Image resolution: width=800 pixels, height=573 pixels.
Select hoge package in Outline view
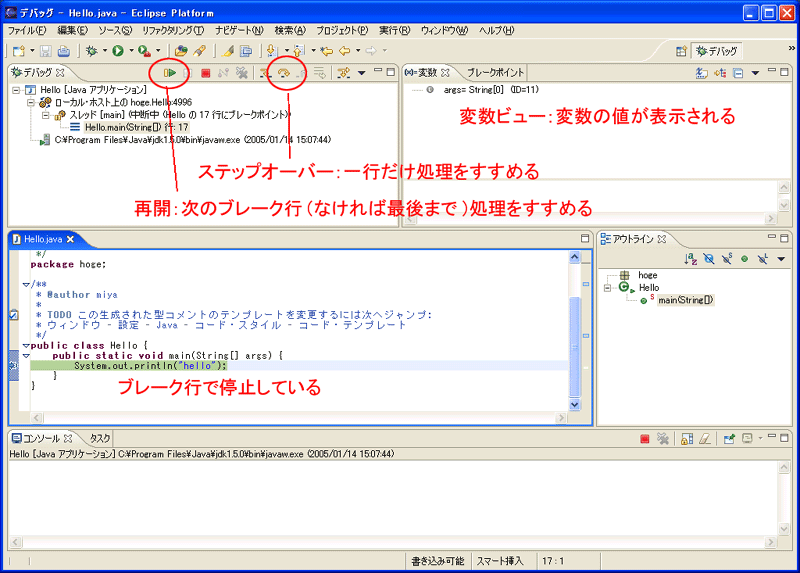point(647,275)
